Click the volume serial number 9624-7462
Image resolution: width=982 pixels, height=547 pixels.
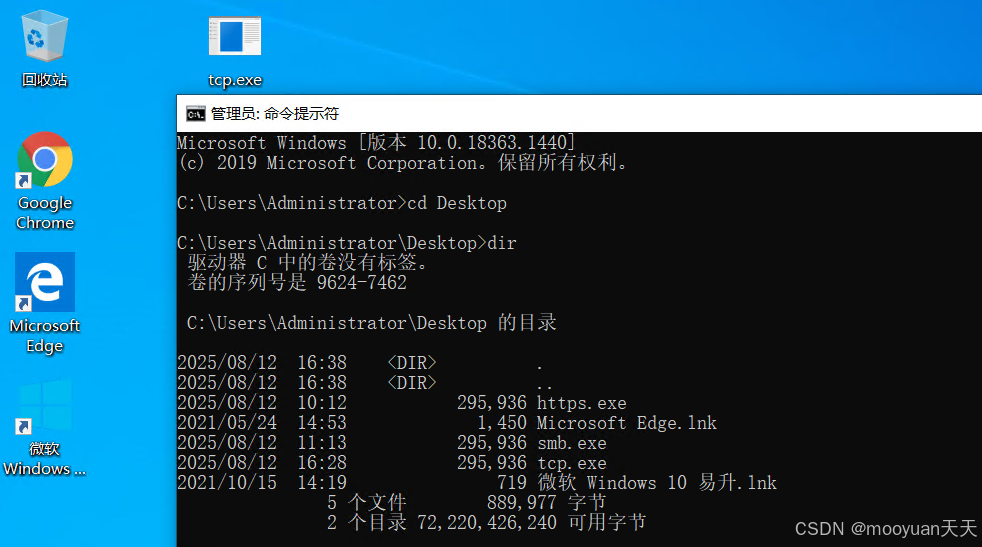tap(361, 283)
